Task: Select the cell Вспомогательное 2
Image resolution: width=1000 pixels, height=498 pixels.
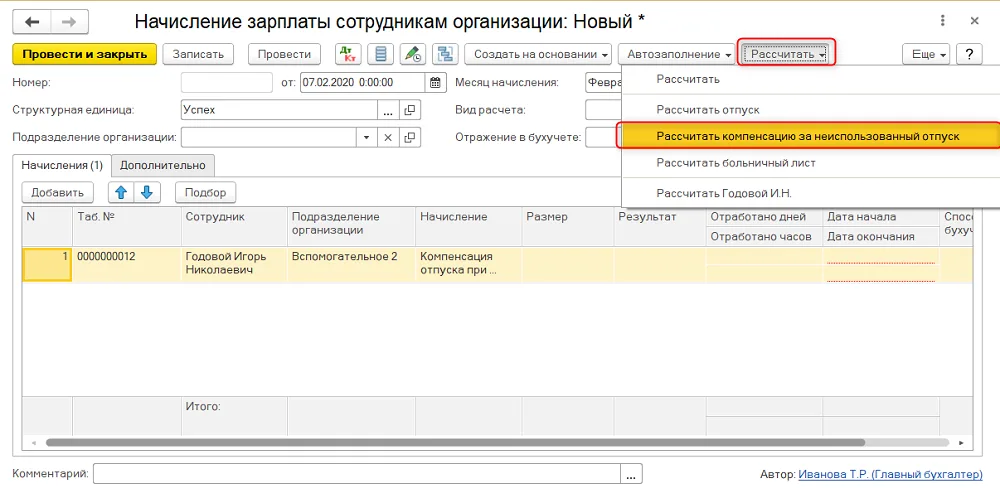Action: pyautogui.click(x=351, y=263)
